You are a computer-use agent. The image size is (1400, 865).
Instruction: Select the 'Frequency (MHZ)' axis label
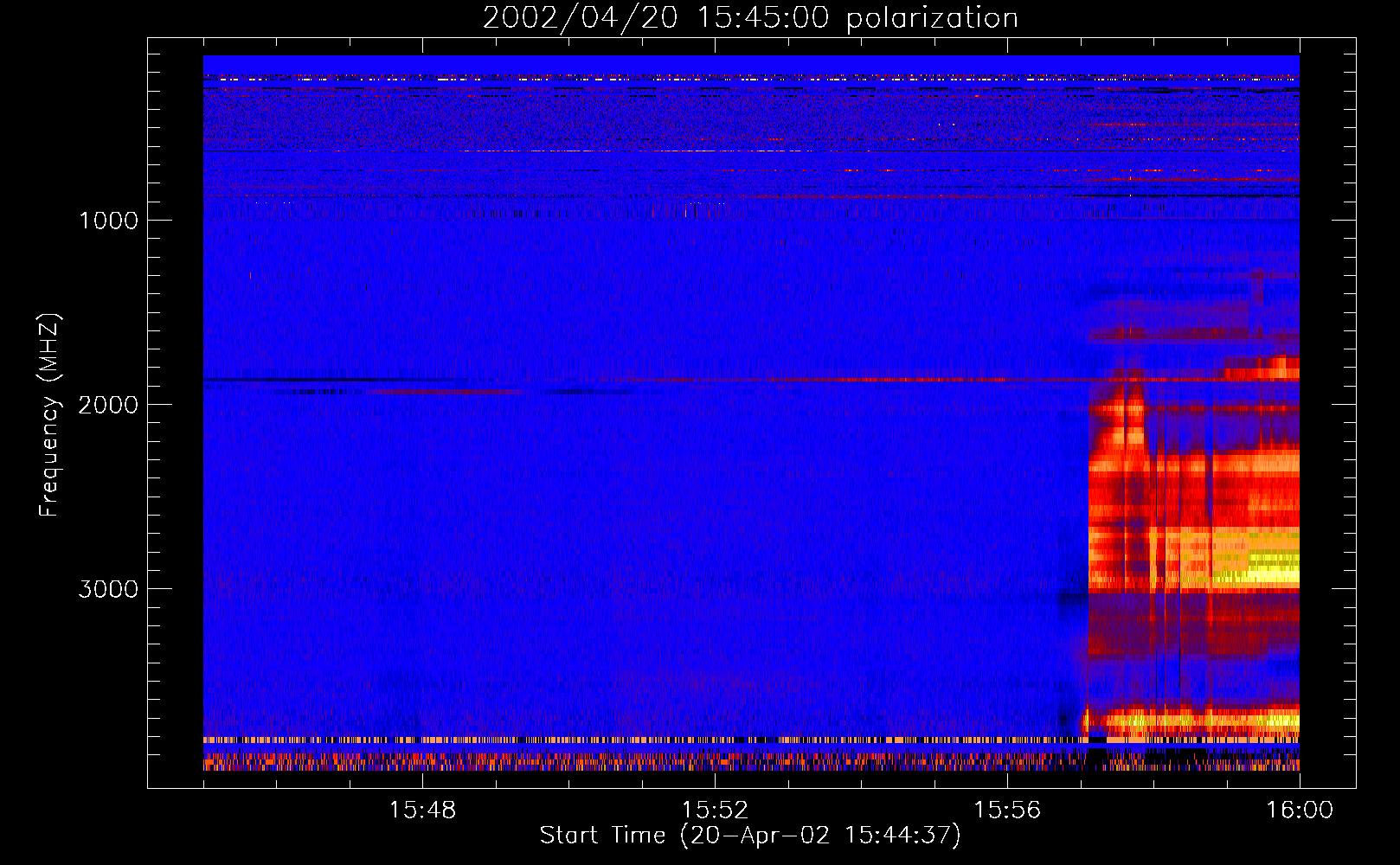(49, 415)
